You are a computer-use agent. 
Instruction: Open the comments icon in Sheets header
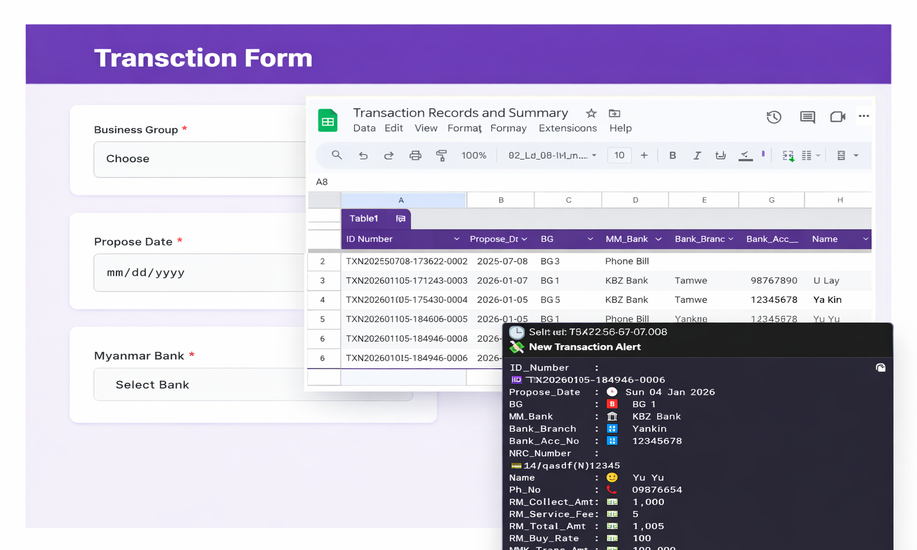807,117
